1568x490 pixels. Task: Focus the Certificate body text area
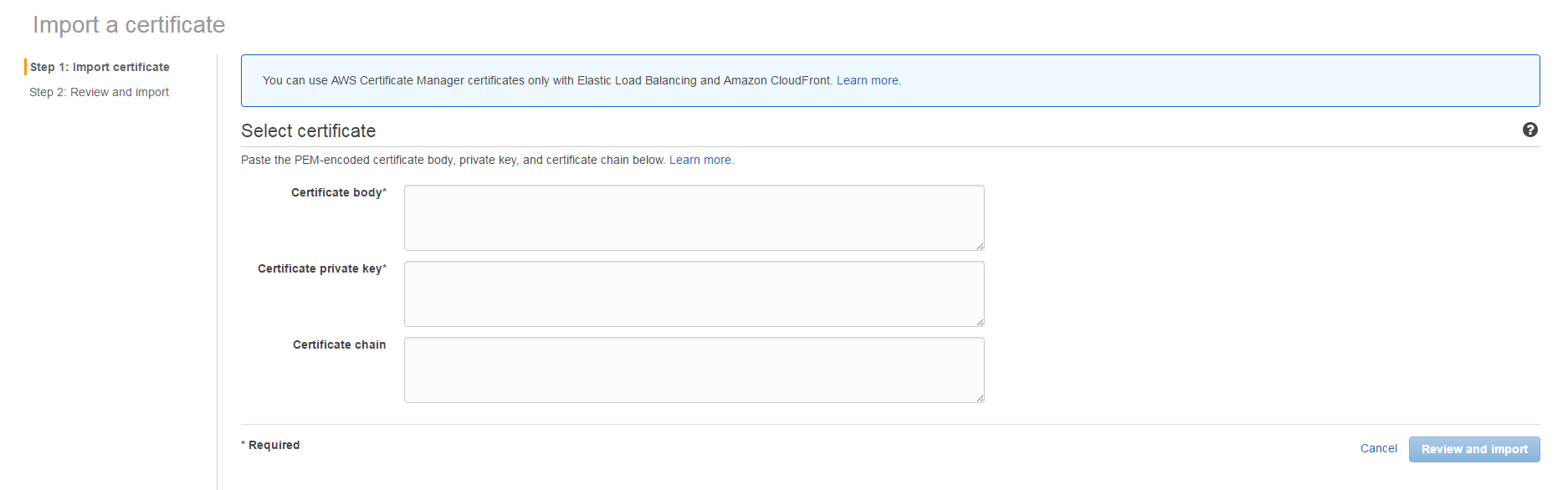(x=694, y=217)
